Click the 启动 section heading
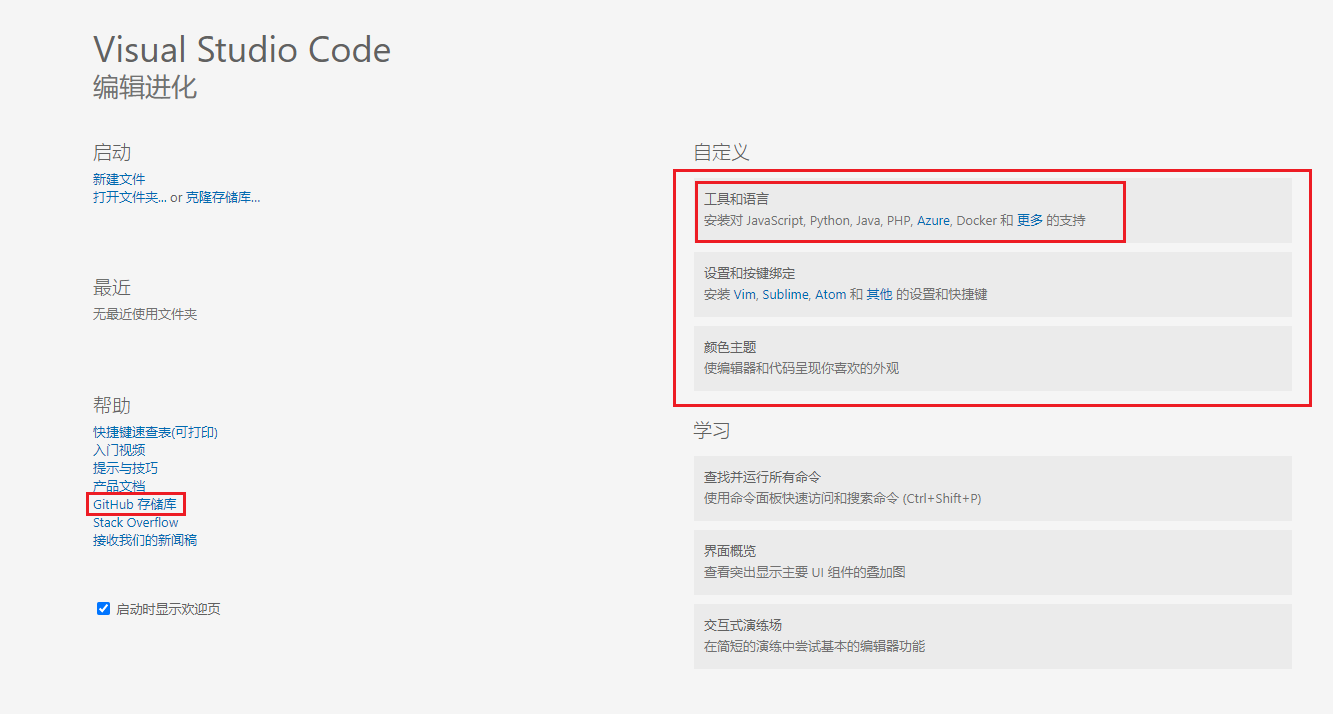1333x714 pixels. 112,153
